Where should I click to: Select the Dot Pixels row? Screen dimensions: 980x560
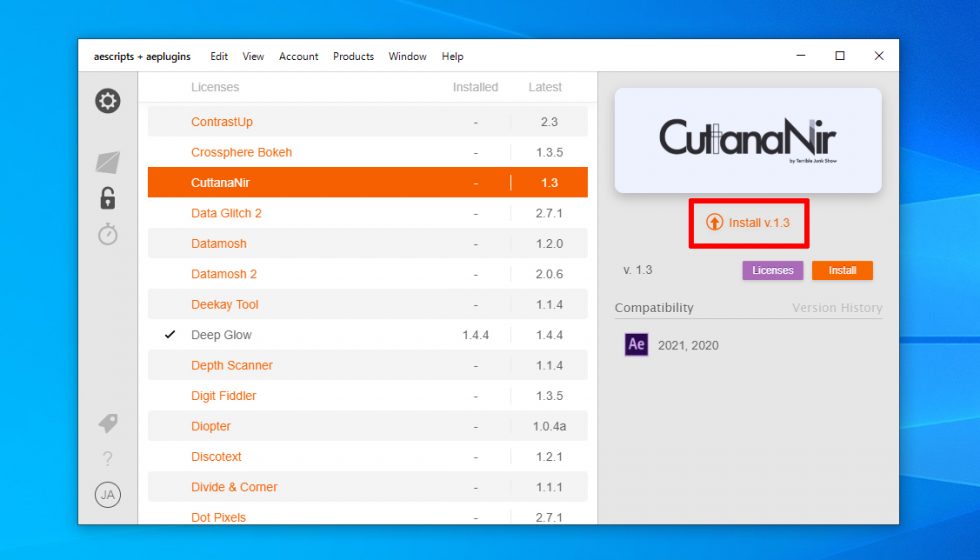coord(368,514)
